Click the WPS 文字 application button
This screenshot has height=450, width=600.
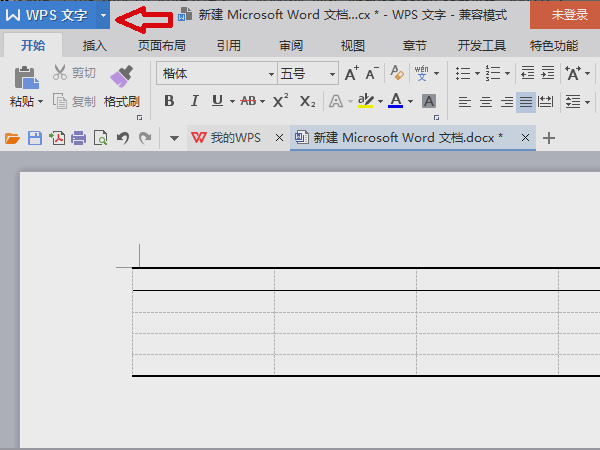click(48, 15)
